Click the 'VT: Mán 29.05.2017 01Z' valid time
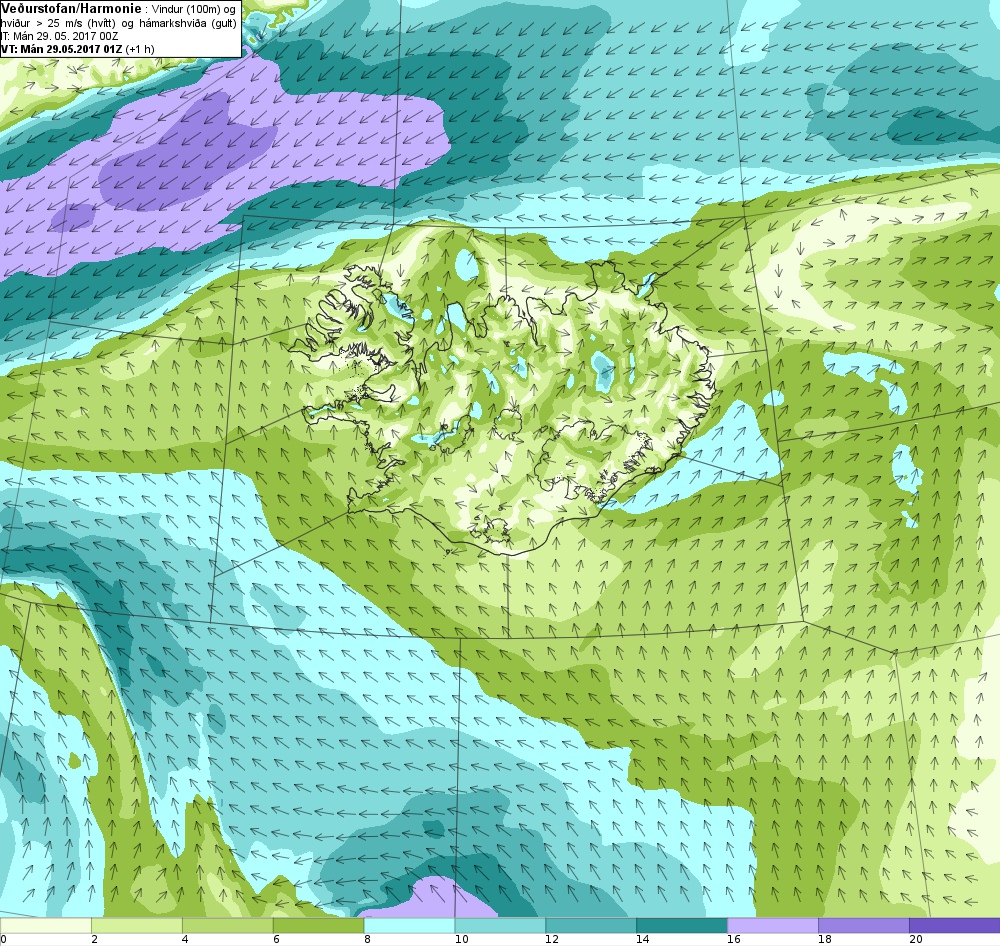The width and height of the screenshot is (1000, 946). tap(62, 49)
